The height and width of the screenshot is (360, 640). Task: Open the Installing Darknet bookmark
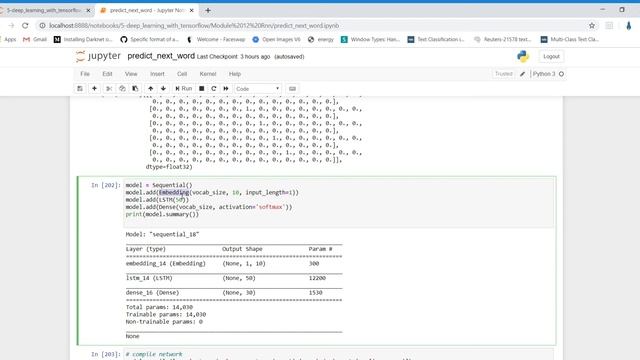pyautogui.click(x=83, y=39)
